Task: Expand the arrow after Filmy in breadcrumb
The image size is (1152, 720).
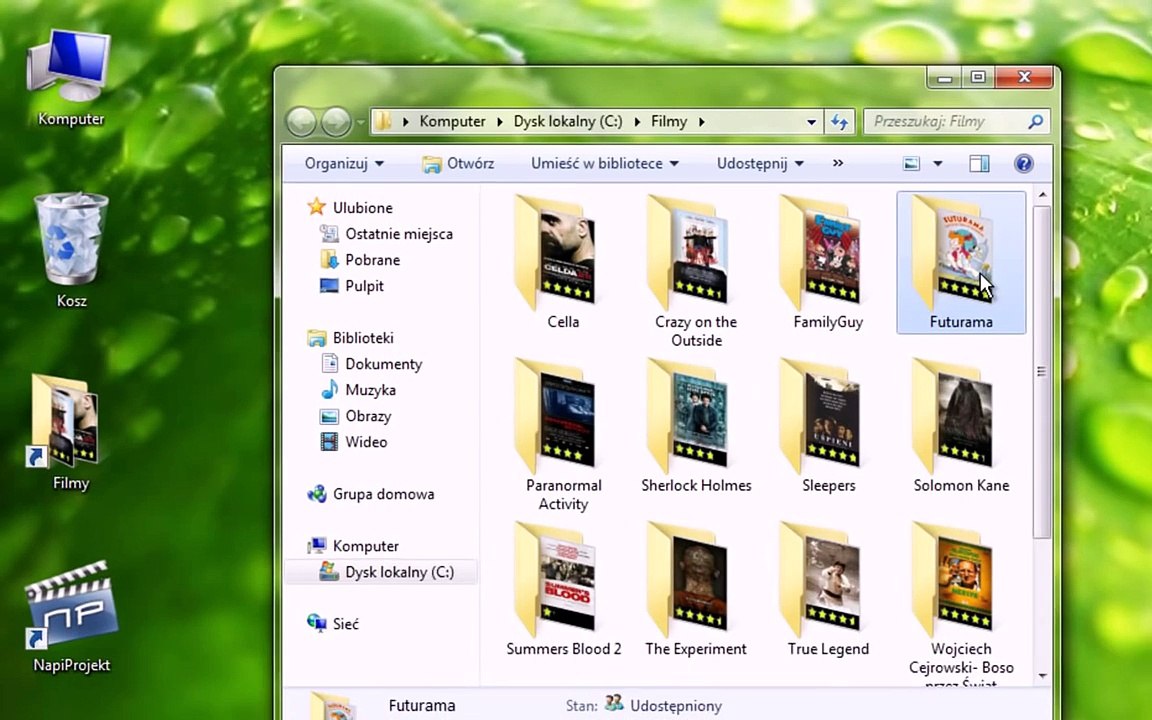Action: pos(702,122)
